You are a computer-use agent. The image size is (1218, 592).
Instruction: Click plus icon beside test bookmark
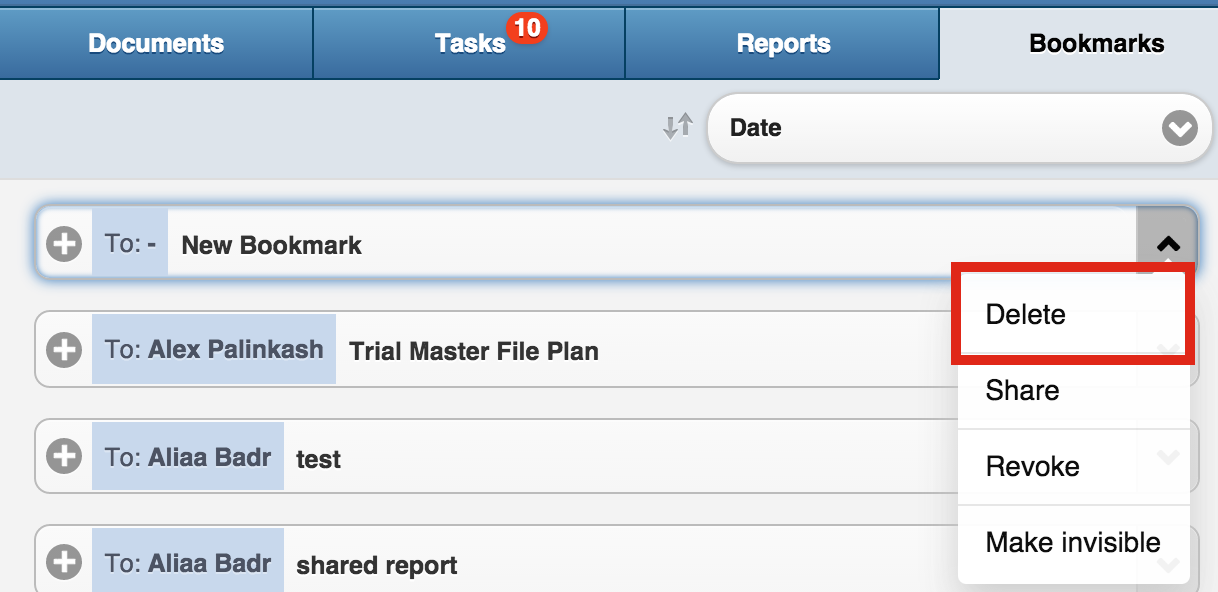tap(64, 457)
